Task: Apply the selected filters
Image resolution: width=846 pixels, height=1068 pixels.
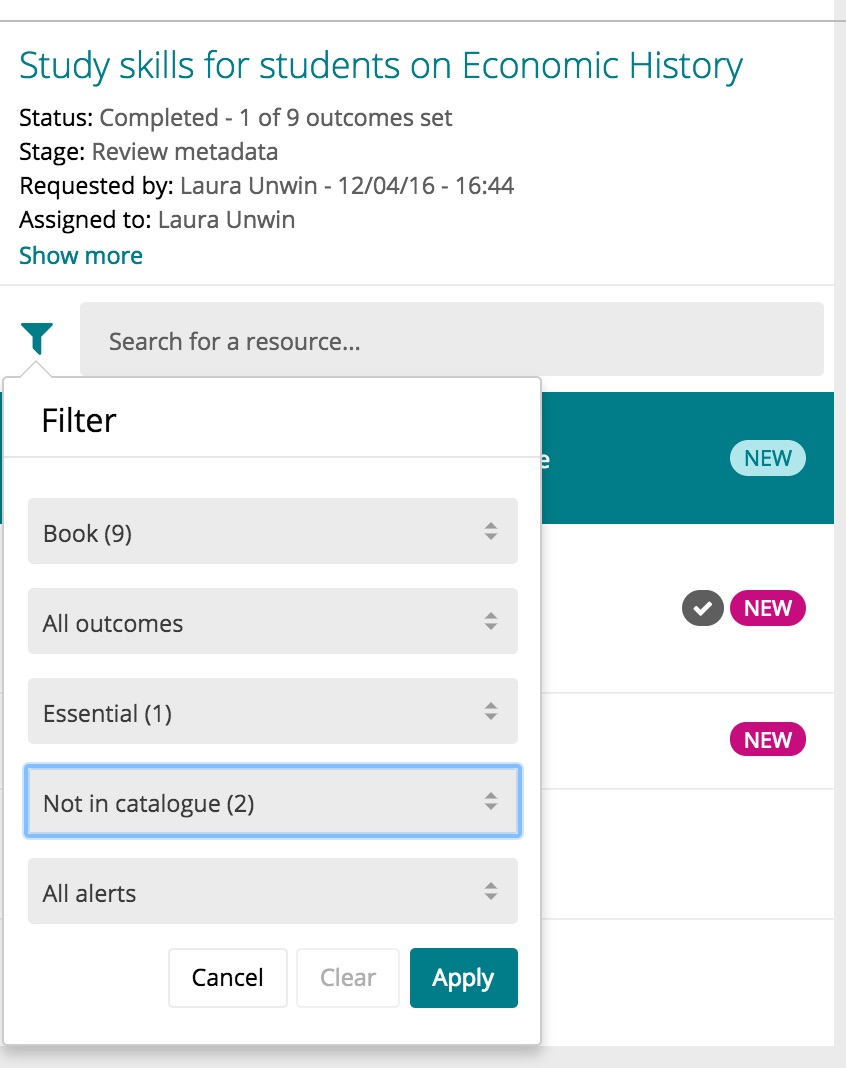Action: coord(464,977)
